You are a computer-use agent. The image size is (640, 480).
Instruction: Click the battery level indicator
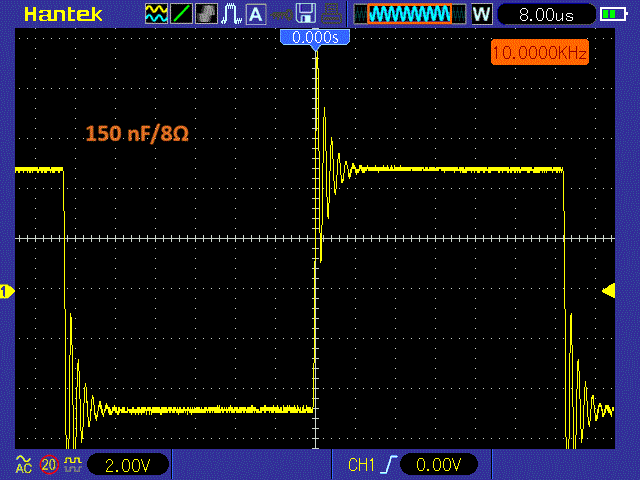[613, 14]
